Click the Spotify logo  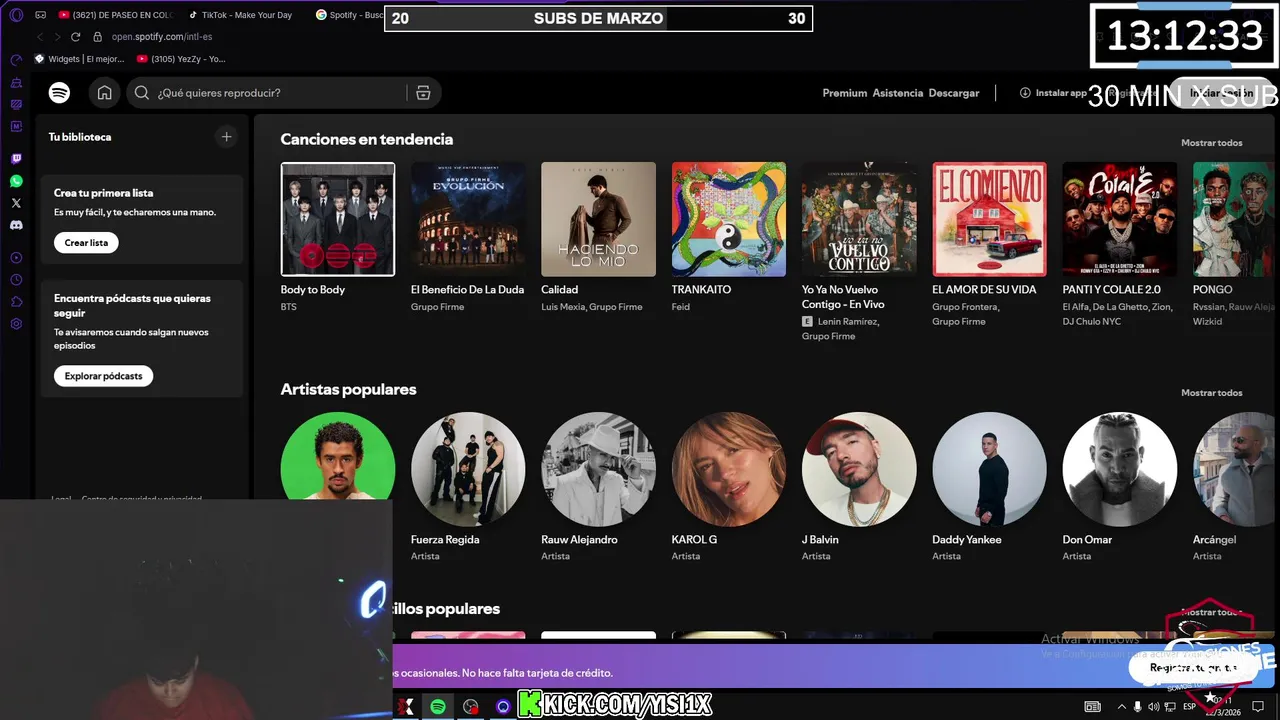(59, 93)
